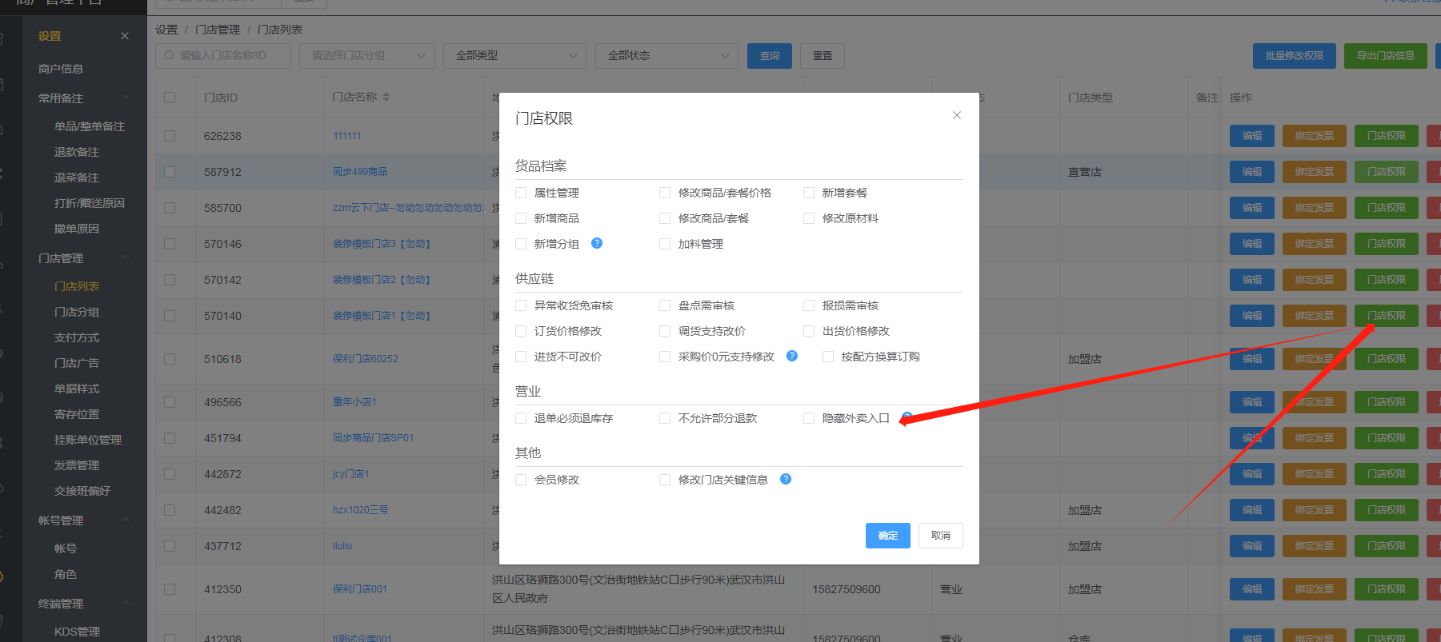Check the 报损需审核 option

click(x=809, y=305)
